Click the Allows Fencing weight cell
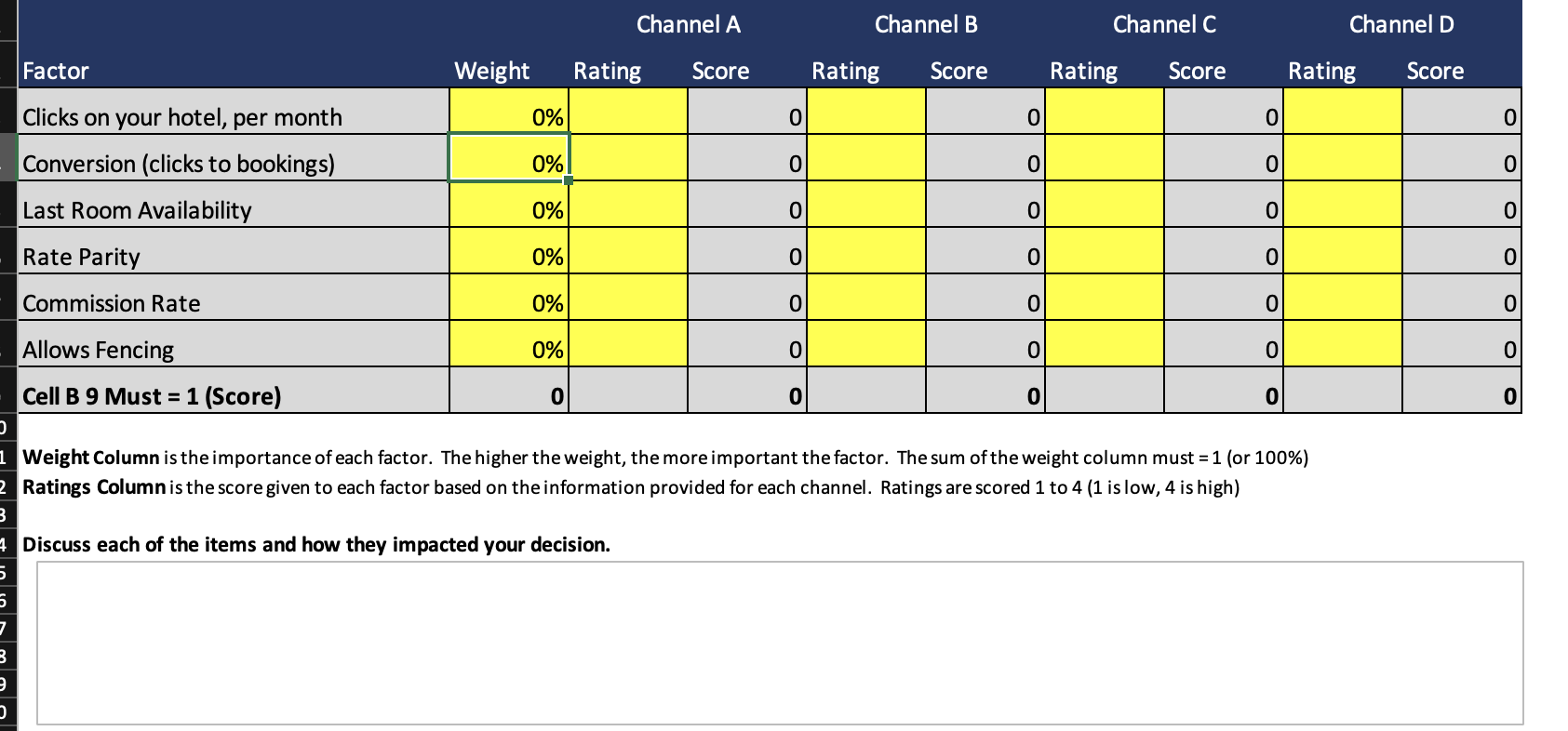1568x731 pixels. coord(508,350)
